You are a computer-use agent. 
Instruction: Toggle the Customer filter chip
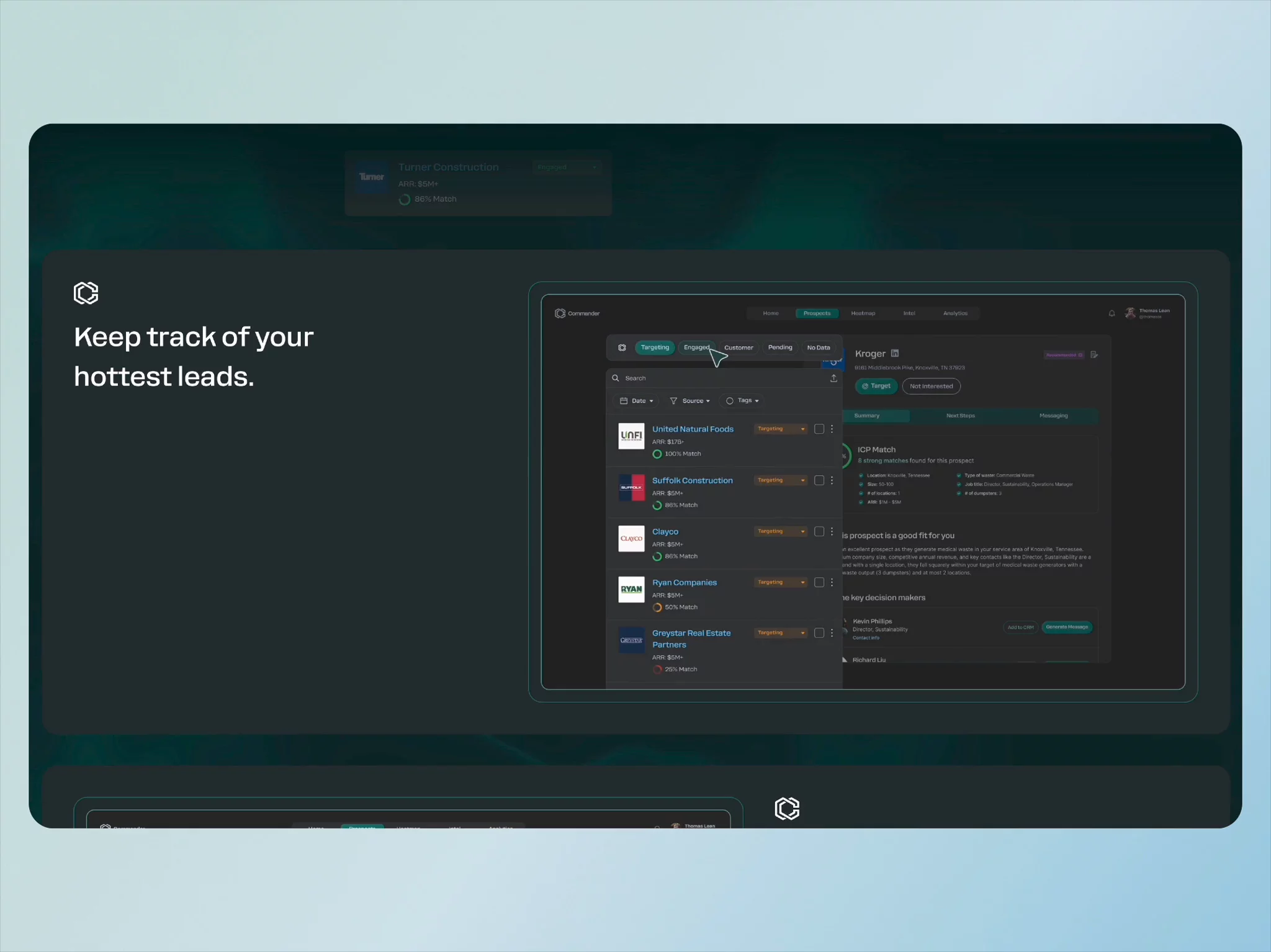[739, 348]
